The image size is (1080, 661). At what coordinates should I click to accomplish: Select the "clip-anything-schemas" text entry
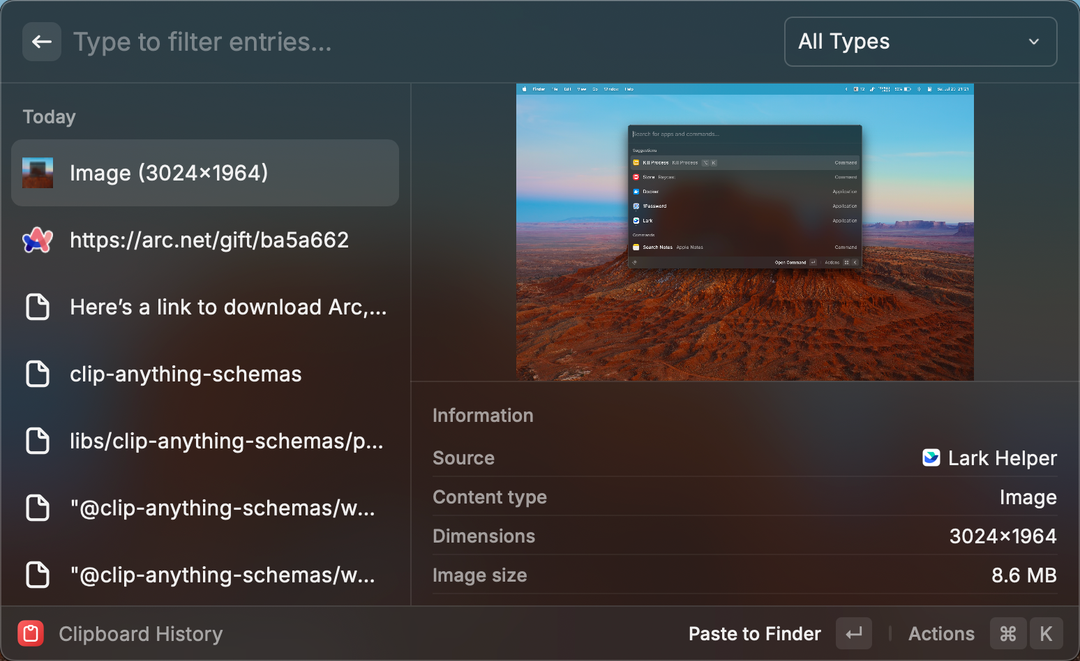[x=186, y=374]
